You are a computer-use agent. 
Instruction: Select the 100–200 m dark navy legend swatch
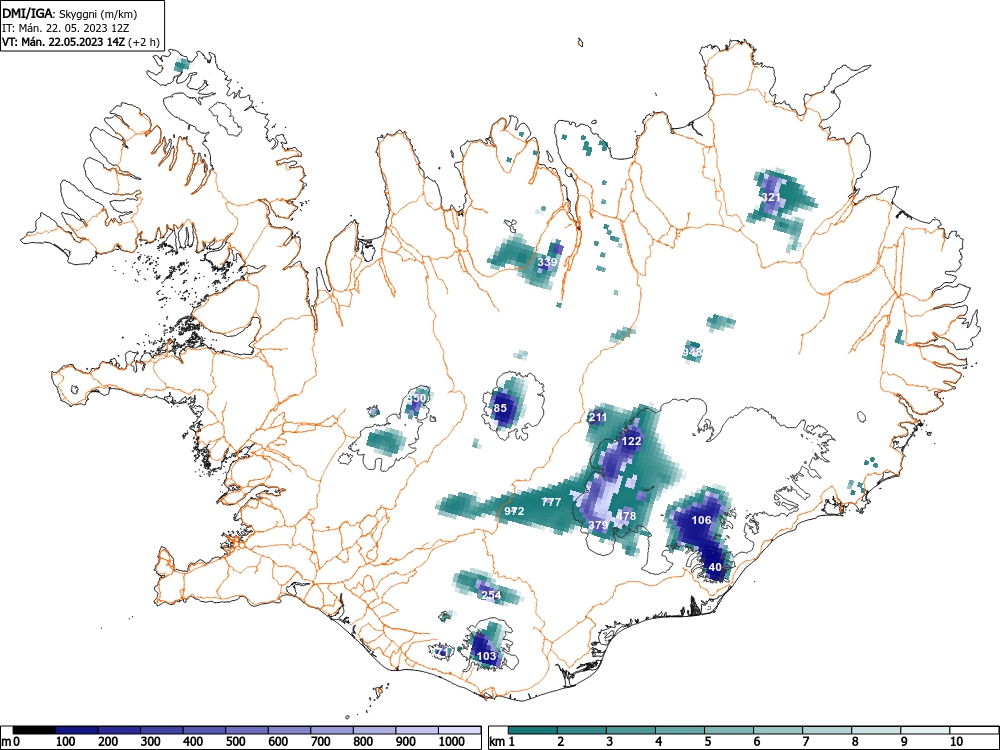77,730
